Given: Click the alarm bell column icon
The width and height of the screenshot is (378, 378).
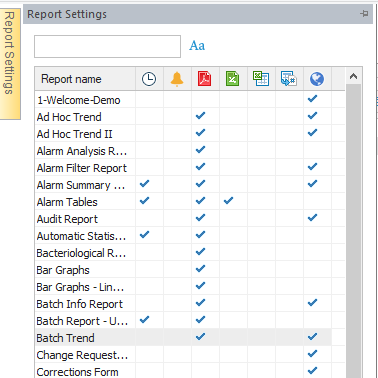Looking at the screenshot, I should 177,79.
